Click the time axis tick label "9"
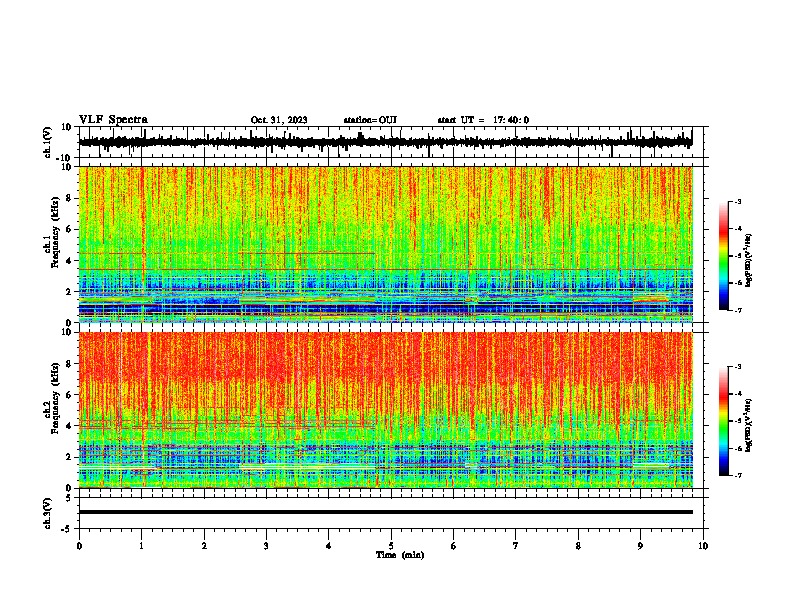792x612 pixels. [x=640, y=546]
